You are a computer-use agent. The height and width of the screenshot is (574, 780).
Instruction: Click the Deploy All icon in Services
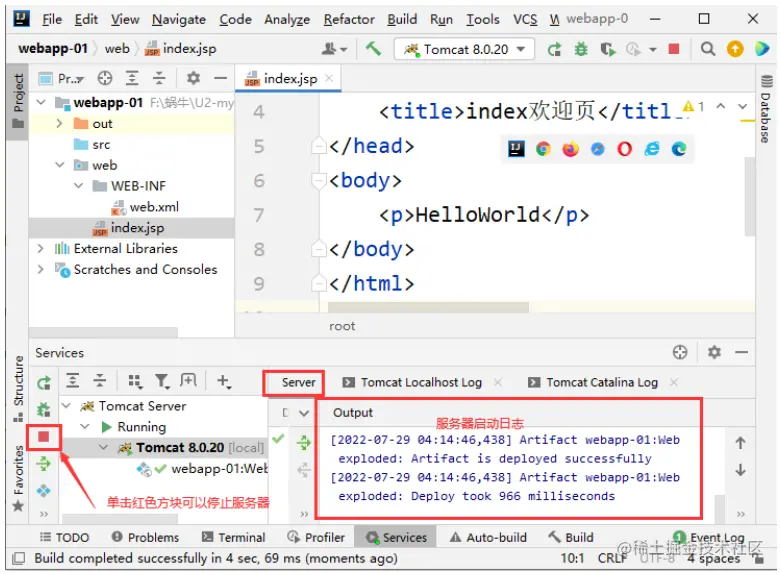pyautogui.click(x=44, y=464)
